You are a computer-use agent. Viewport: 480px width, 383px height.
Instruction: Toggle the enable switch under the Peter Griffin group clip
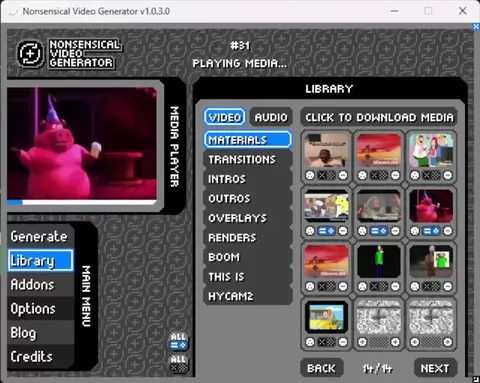point(431,175)
